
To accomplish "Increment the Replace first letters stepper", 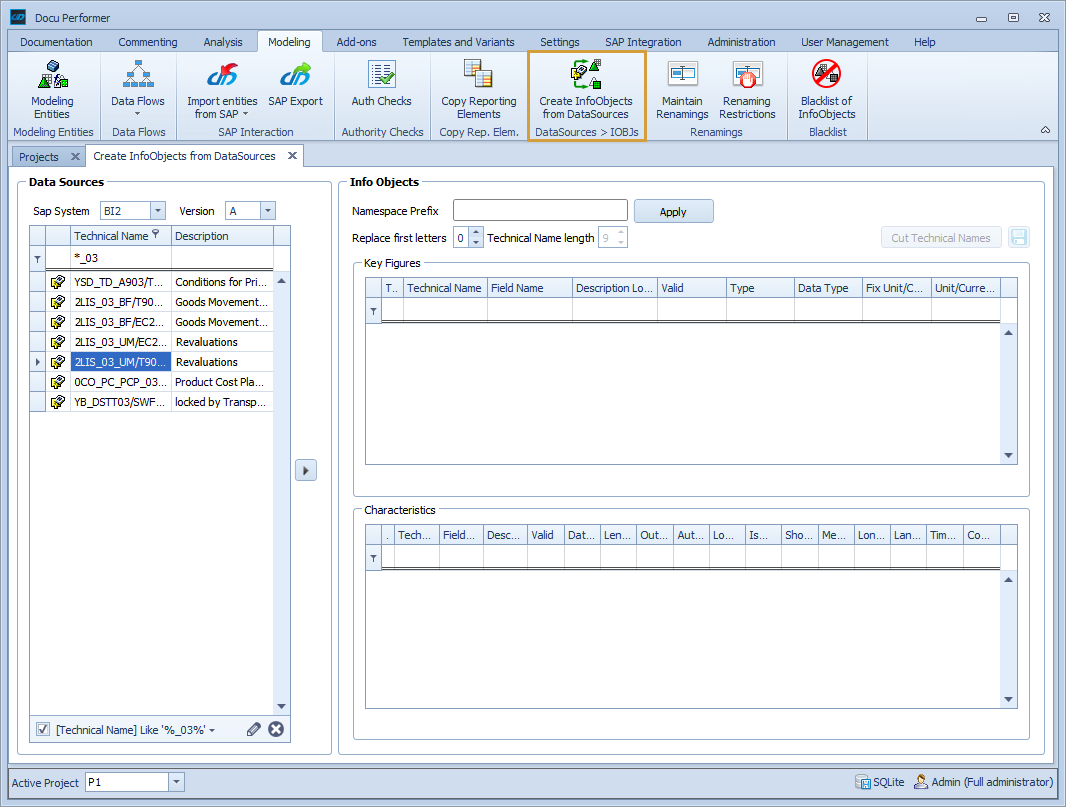I will click(x=475, y=233).
